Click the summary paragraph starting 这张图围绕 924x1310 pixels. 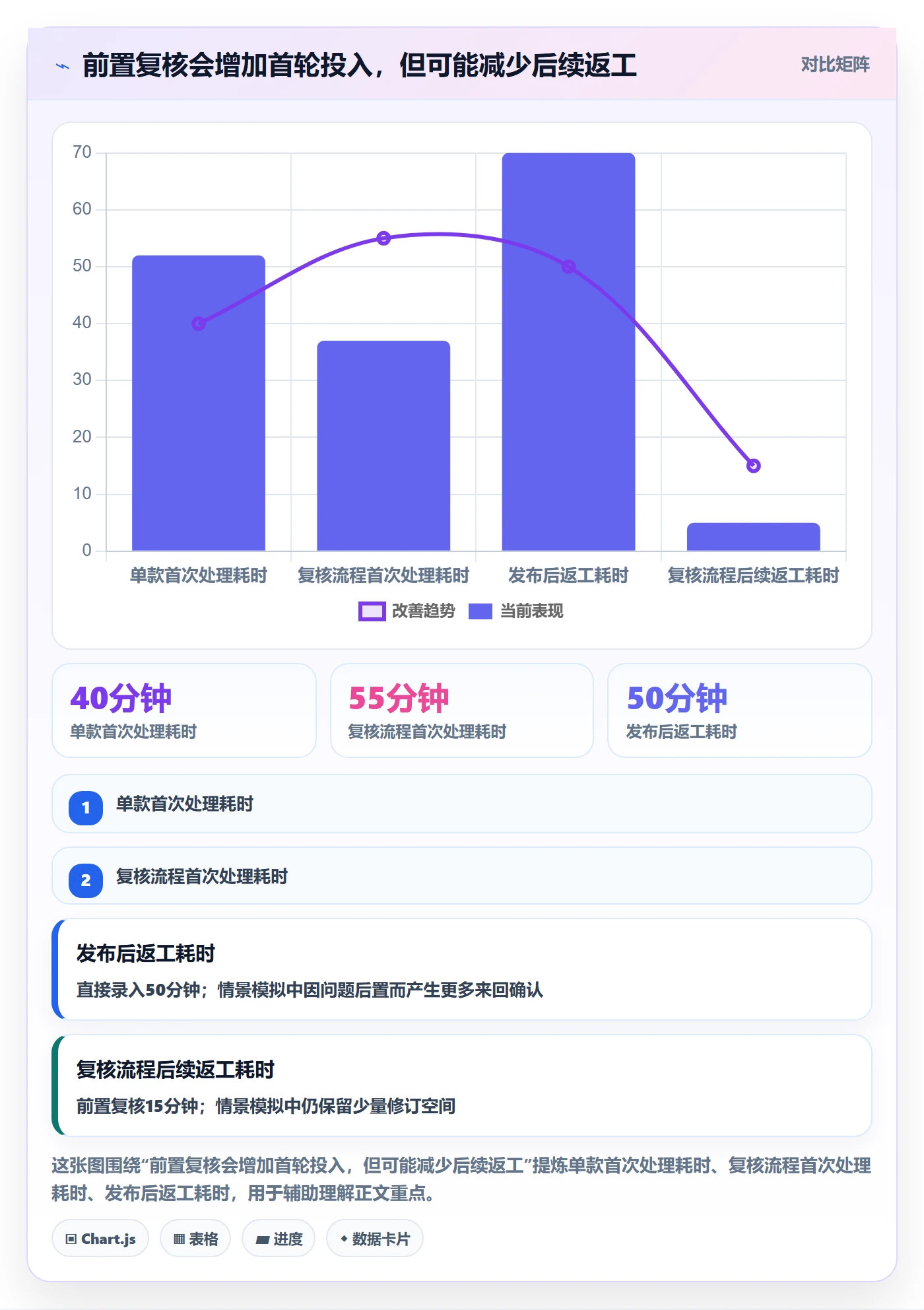(461, 1179)
